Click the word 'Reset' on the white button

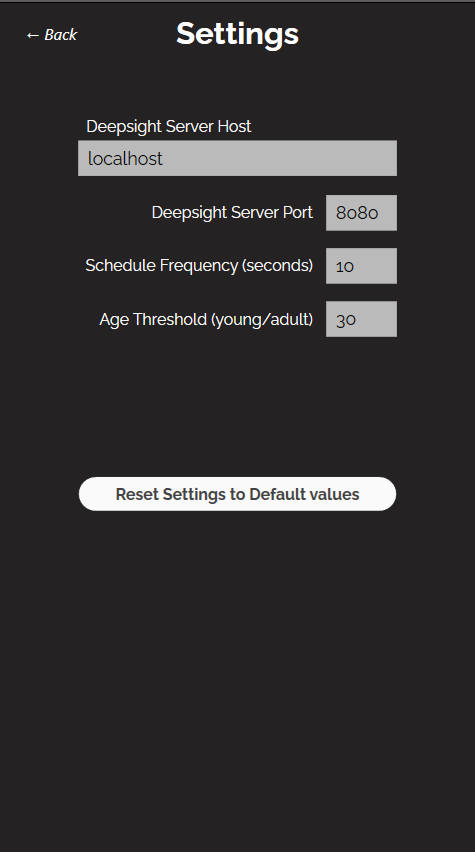[x=137, y=494]
